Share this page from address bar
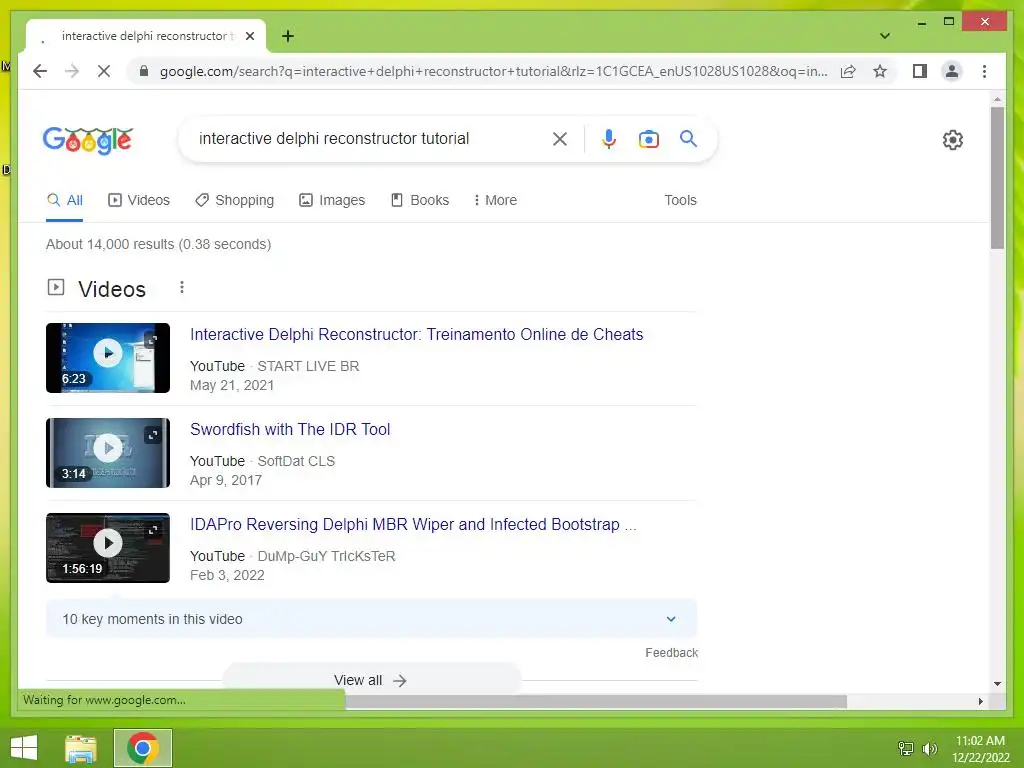This screenshot has width=1024, height=768. tap(848, 71)
